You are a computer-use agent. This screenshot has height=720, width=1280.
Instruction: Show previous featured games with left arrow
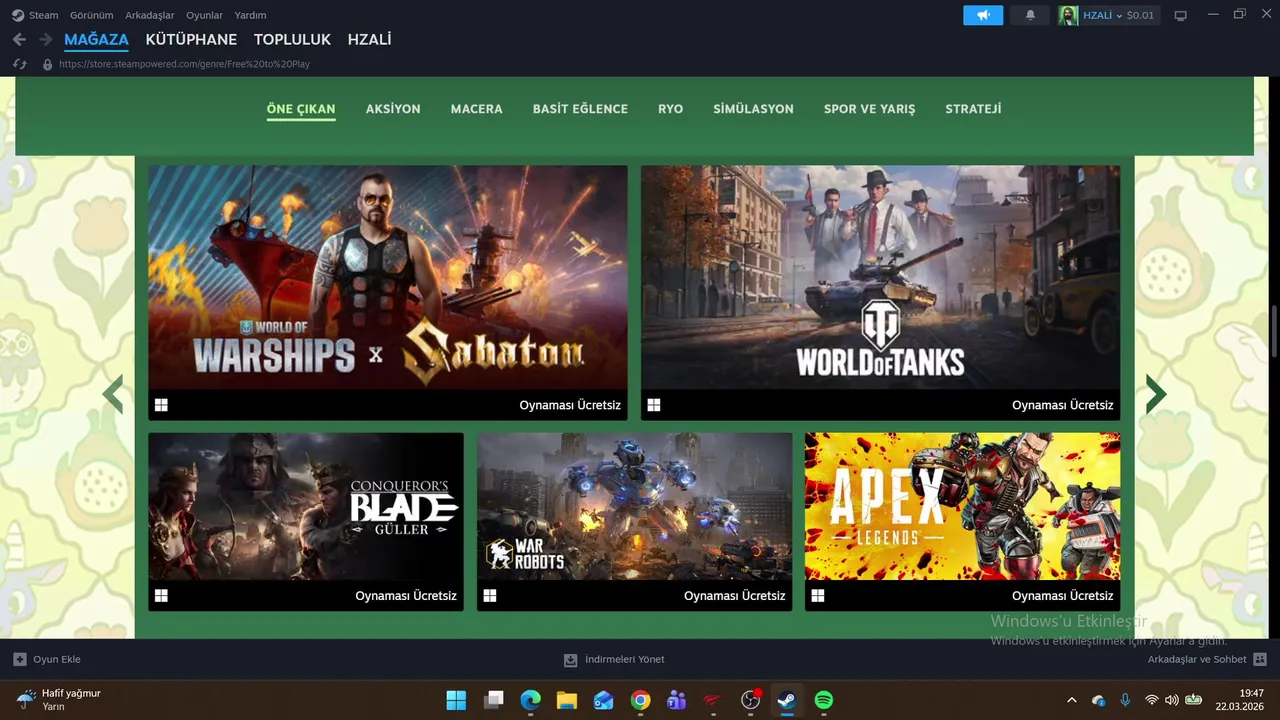113,394
